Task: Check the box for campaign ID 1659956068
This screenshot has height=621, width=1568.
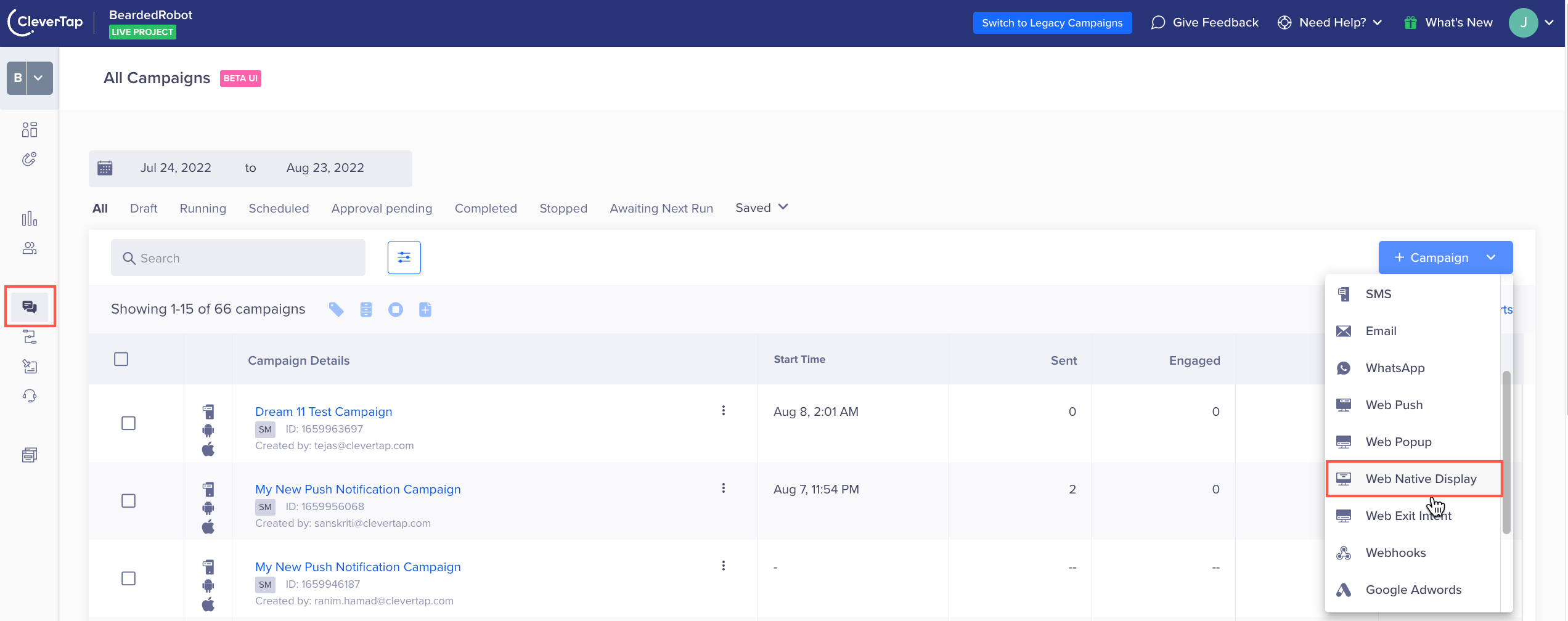Action: pyautogui.click(x=129, y=501)
